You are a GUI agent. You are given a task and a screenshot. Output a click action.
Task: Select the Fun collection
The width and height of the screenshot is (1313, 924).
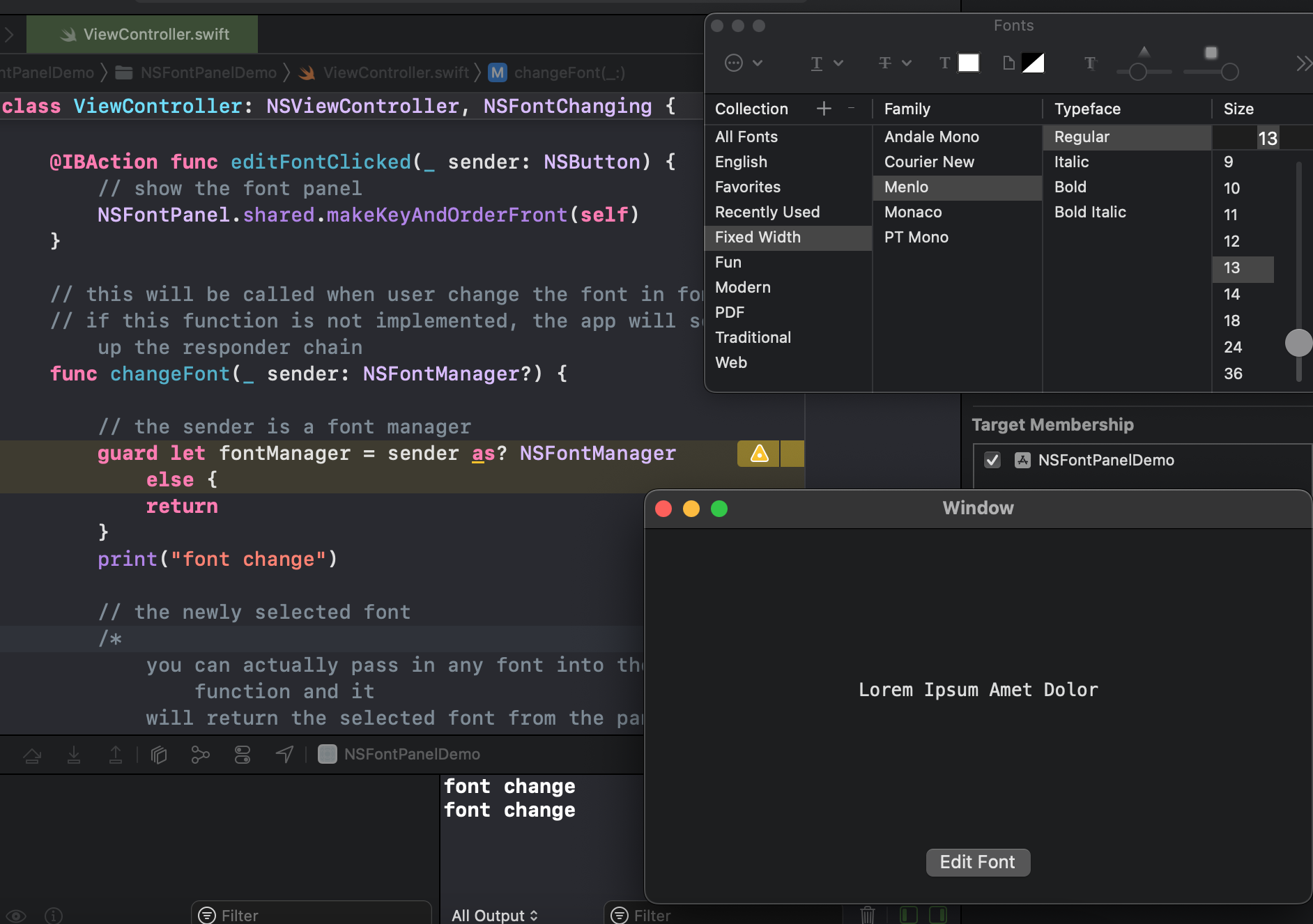788,262
